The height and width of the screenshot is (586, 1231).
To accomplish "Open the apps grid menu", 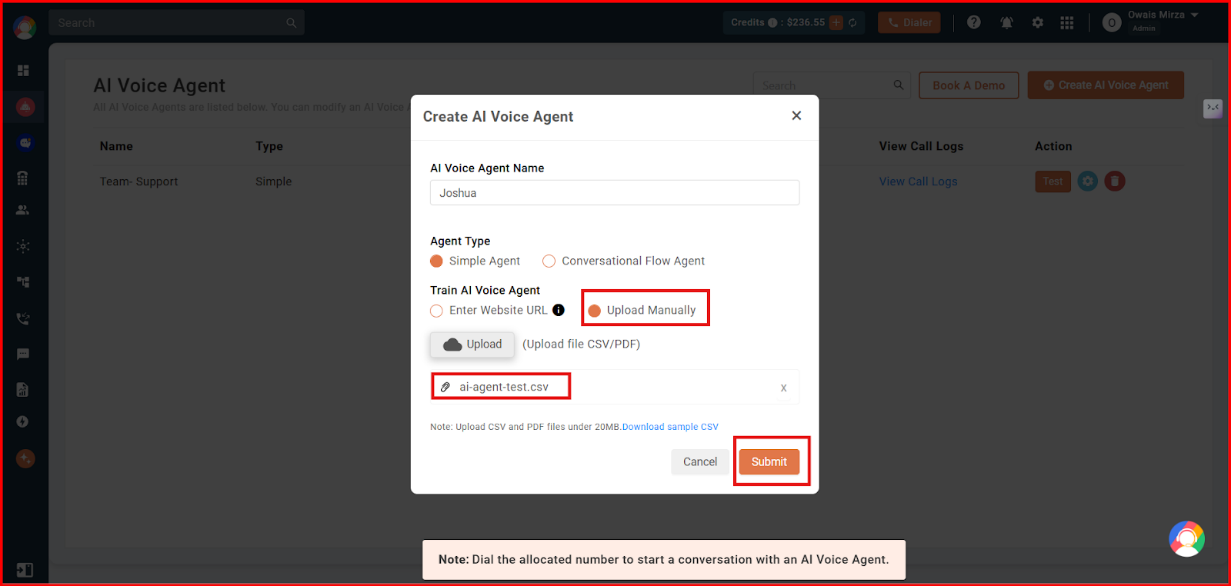I will [1067, 22].
